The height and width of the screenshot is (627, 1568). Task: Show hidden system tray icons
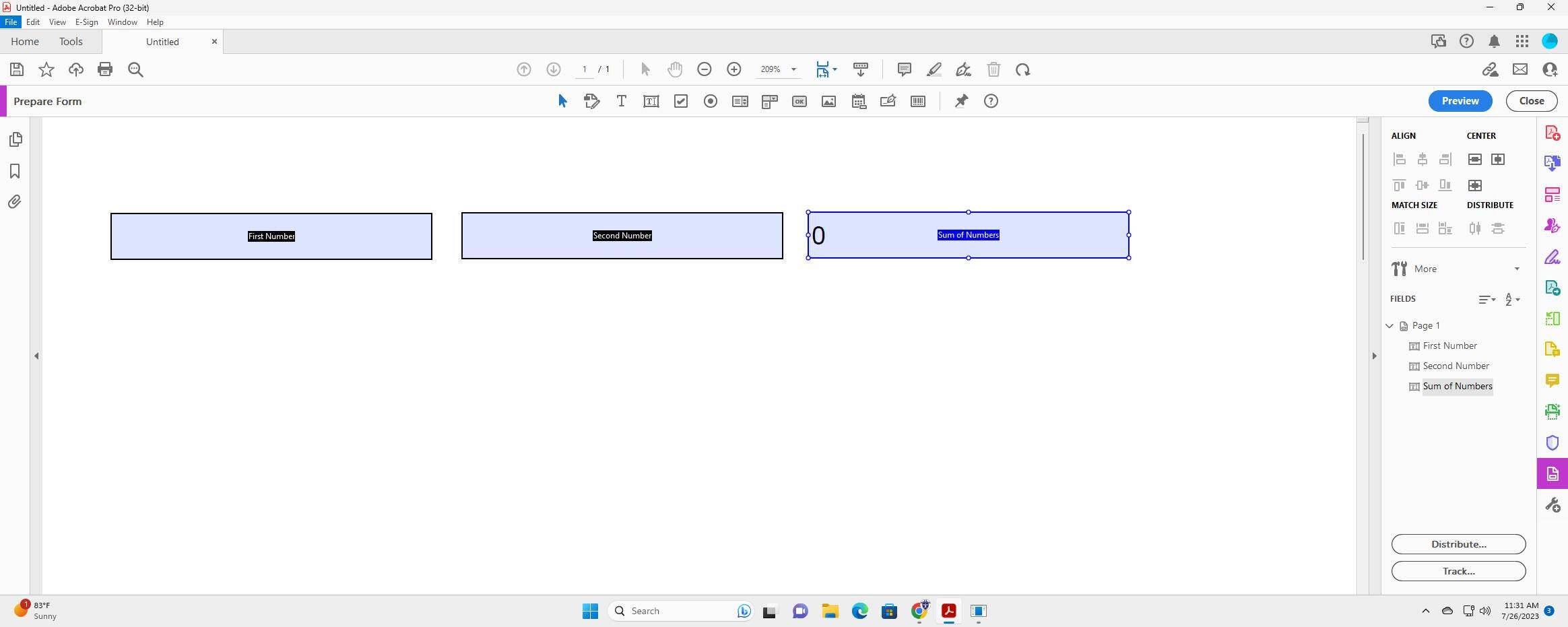(1425, 611)
